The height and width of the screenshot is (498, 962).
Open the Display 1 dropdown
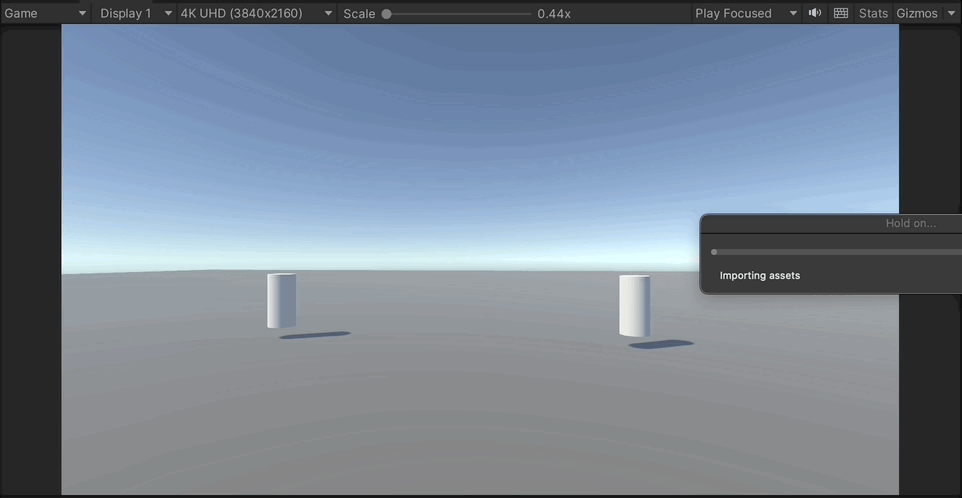[x=136, y=13]
